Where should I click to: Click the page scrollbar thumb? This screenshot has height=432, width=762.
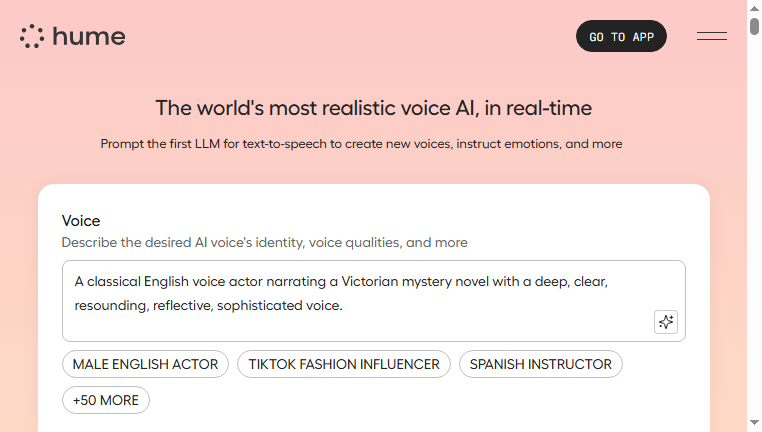pos(754,26)
